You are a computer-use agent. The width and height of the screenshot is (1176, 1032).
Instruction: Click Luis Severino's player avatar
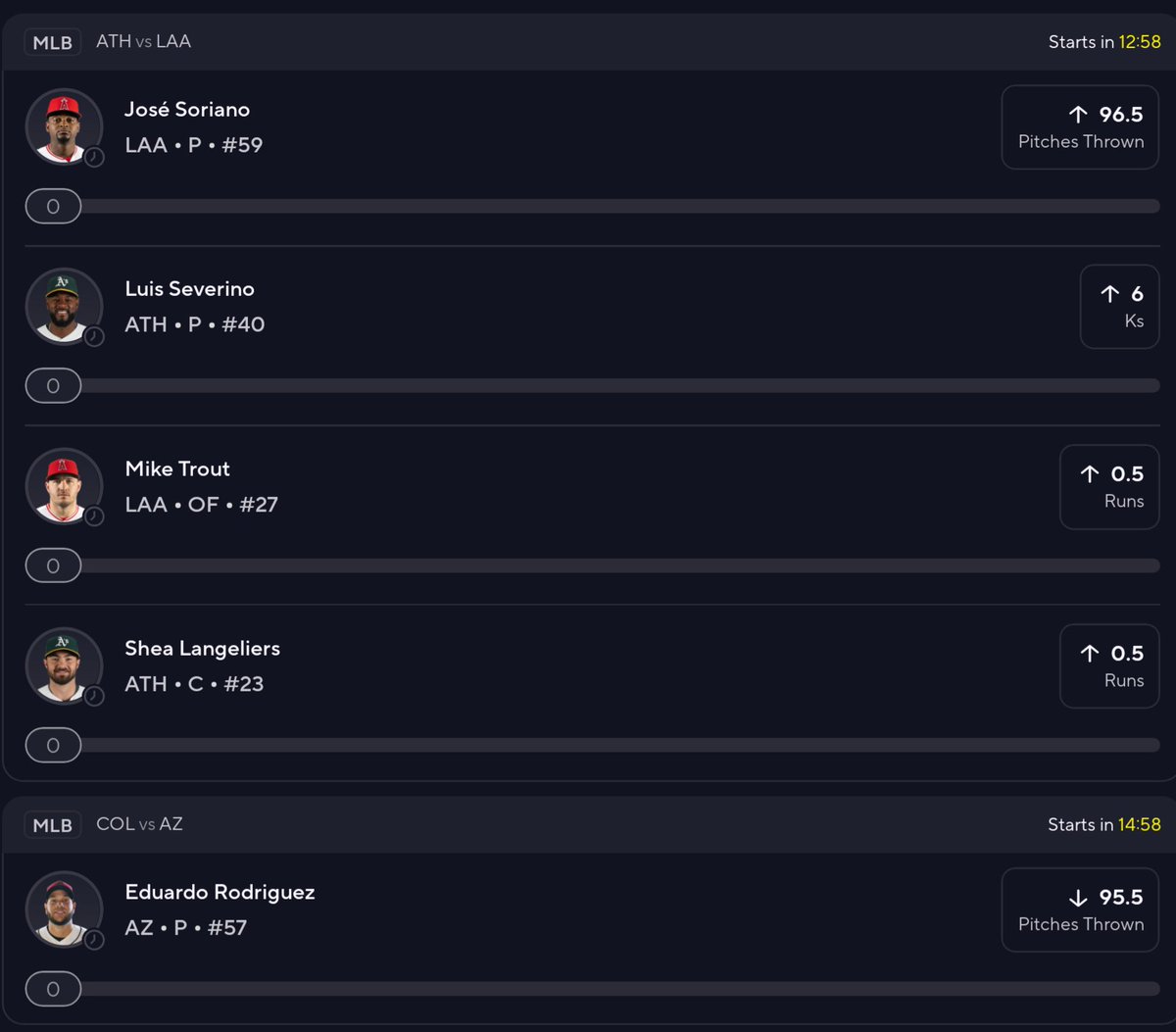click(x=64, y=307)
